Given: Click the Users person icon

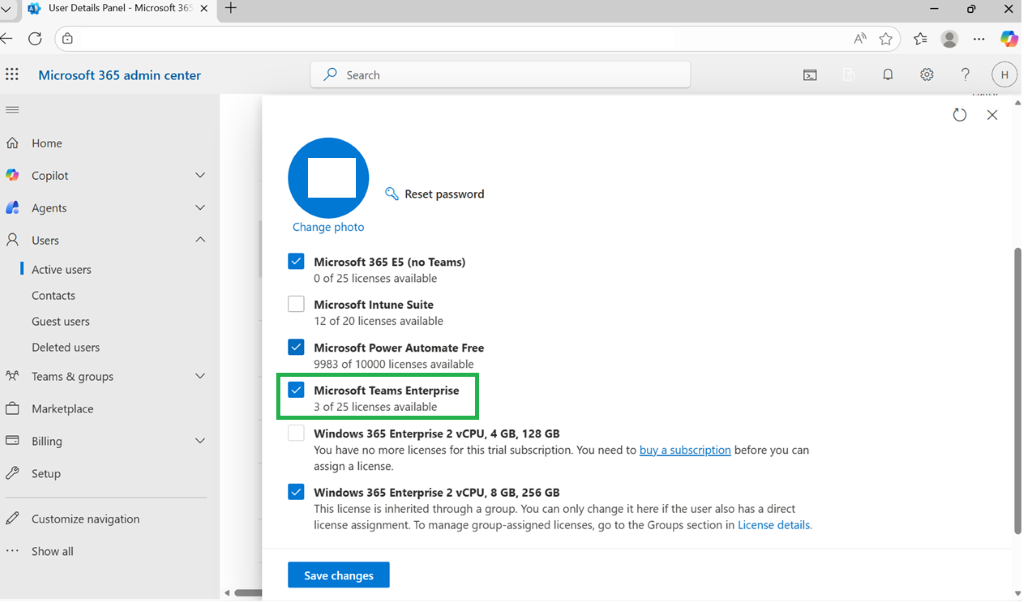Looking at the screenshot, I should point(12,240).
